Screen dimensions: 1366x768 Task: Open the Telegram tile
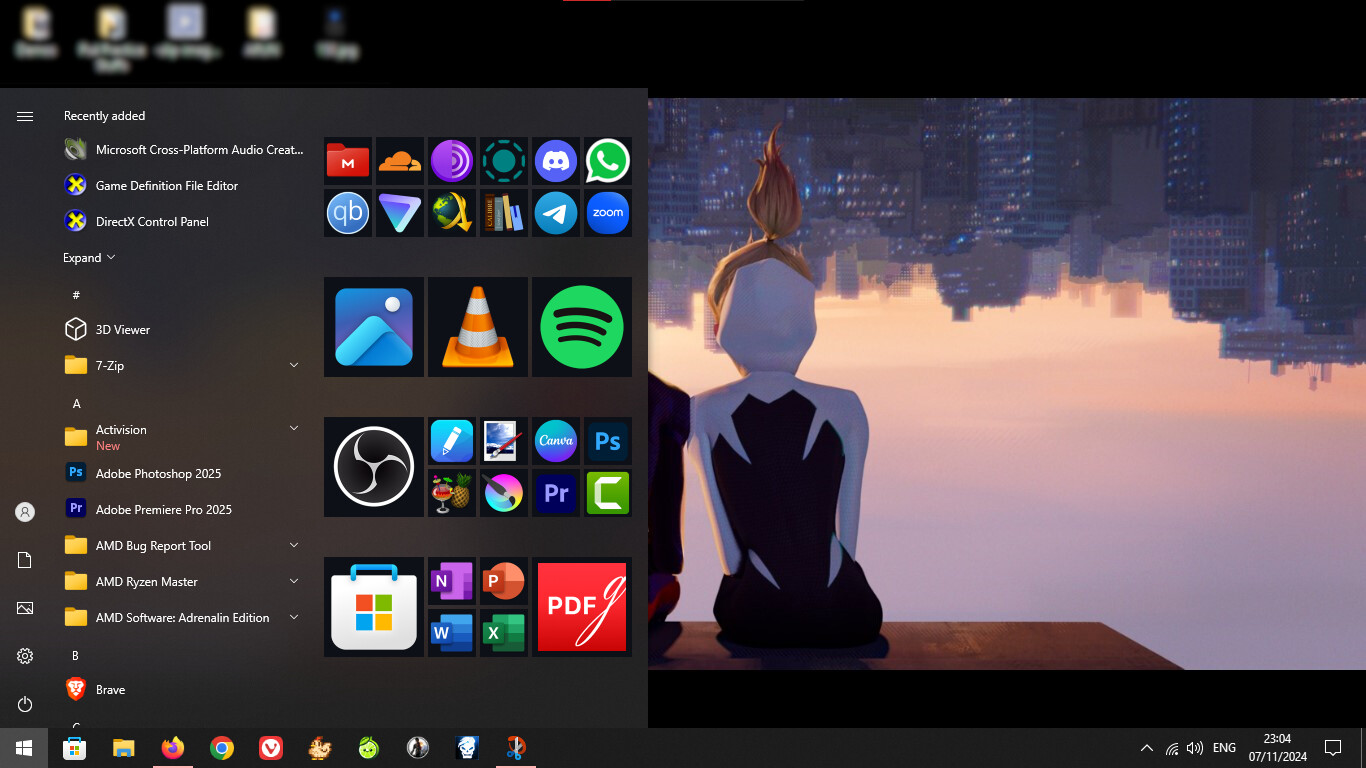pyautogui.click(x=555, y=213)
